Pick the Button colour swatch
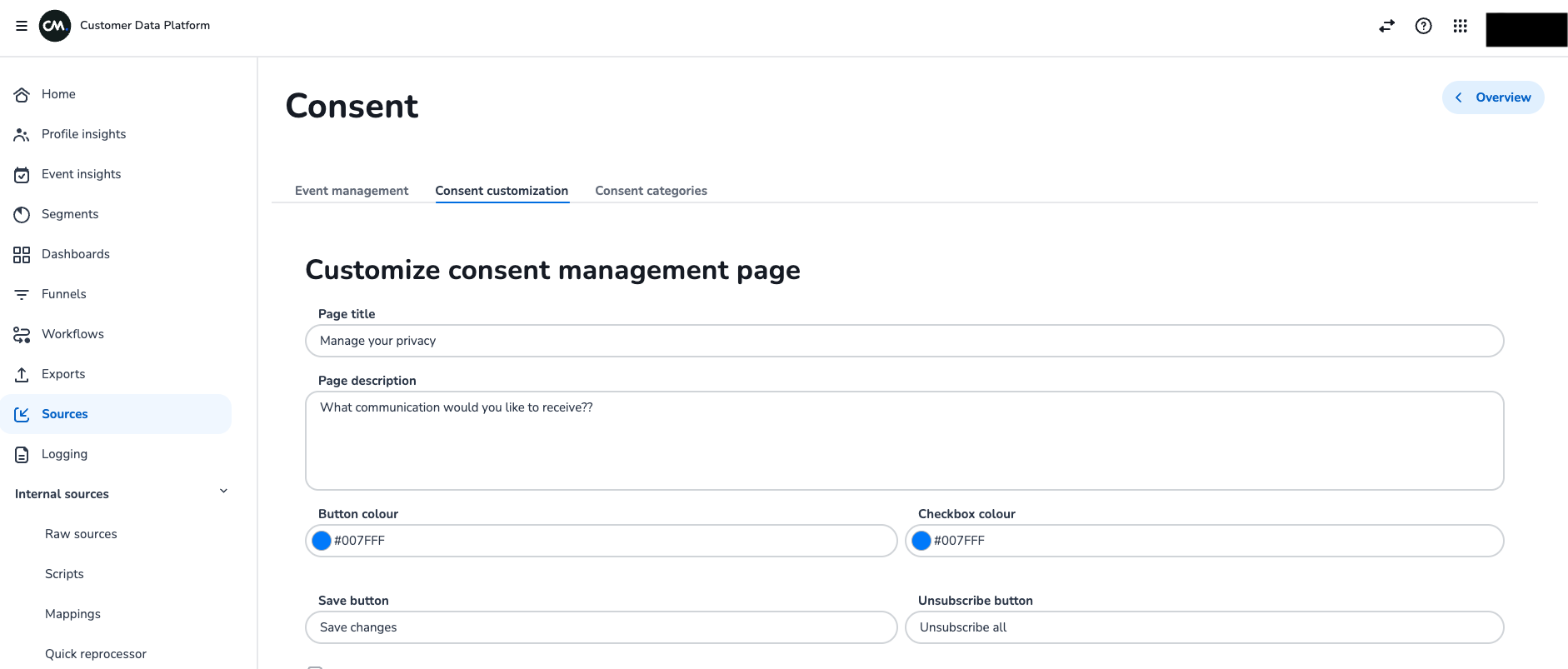 (322, 541)
